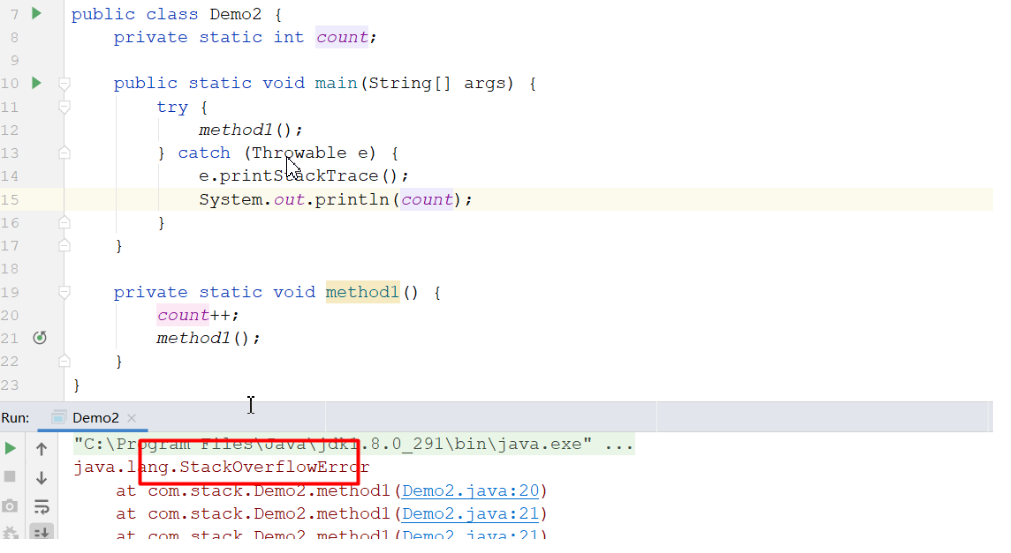Collapse the main method at line 10

click(64, 83)
